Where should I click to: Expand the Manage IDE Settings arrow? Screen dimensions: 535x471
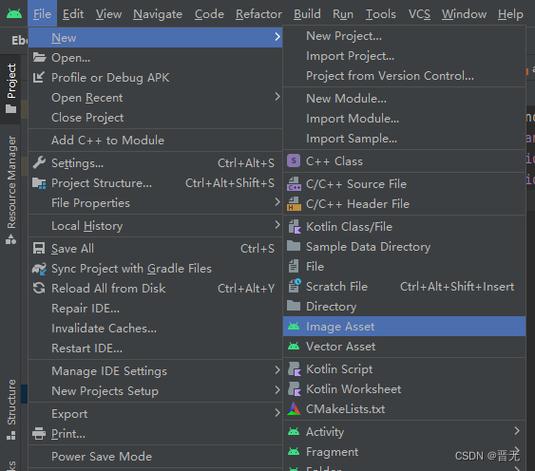277,370
